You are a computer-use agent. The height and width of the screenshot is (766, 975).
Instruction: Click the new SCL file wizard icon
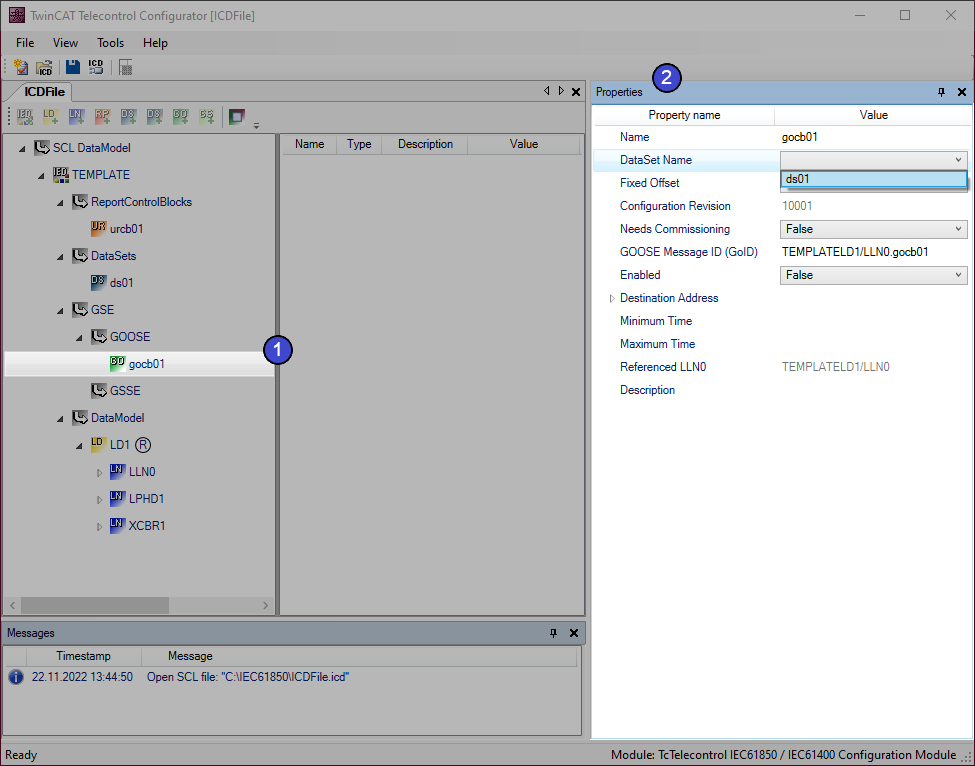(x=21, y=67)
